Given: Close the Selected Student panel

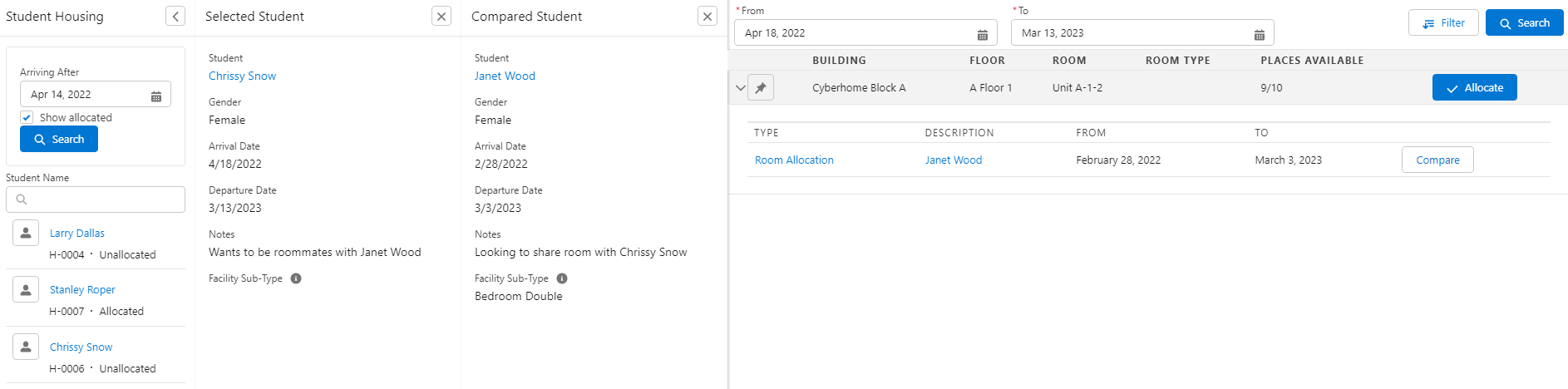Looking at the screenshot, I should 441,17.
